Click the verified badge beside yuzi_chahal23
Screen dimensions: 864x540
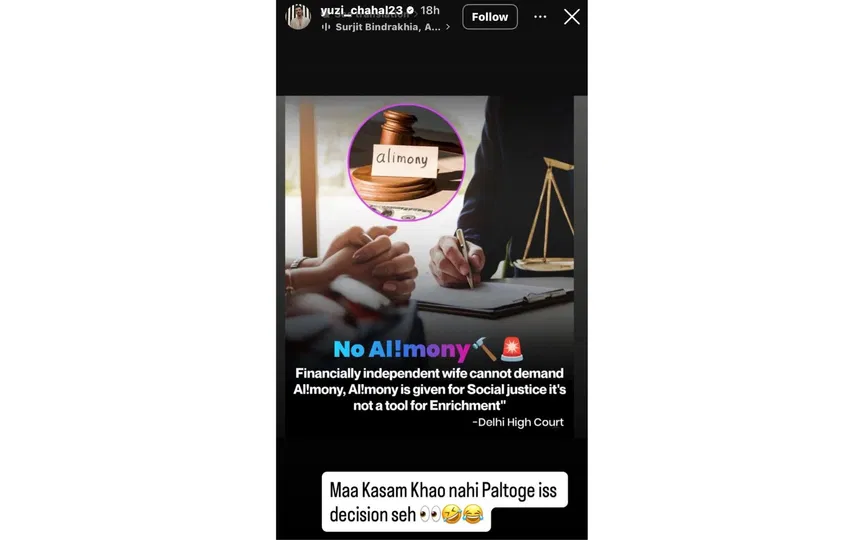[x=410, y=10]
